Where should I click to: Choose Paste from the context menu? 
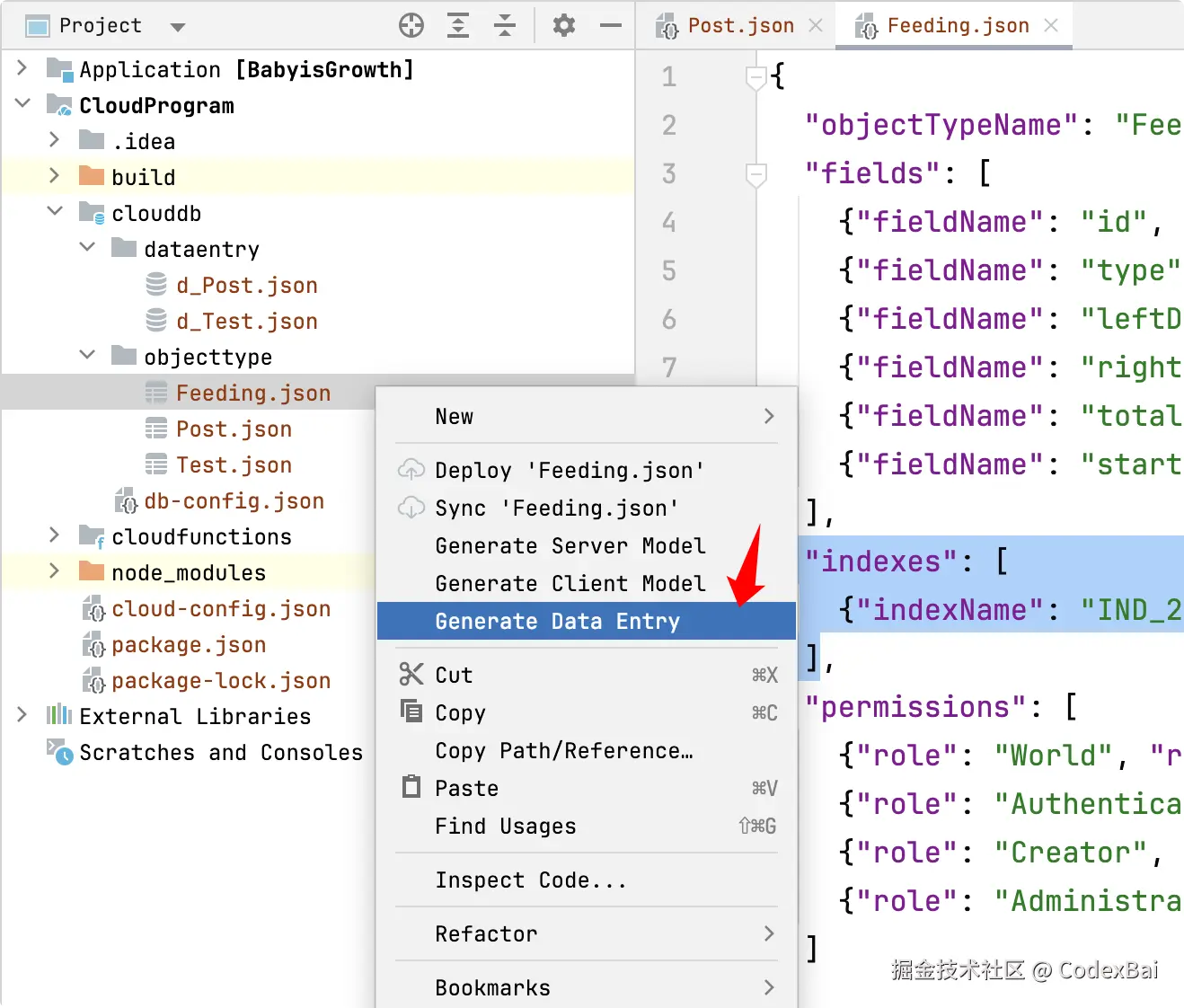coord(587,788)
